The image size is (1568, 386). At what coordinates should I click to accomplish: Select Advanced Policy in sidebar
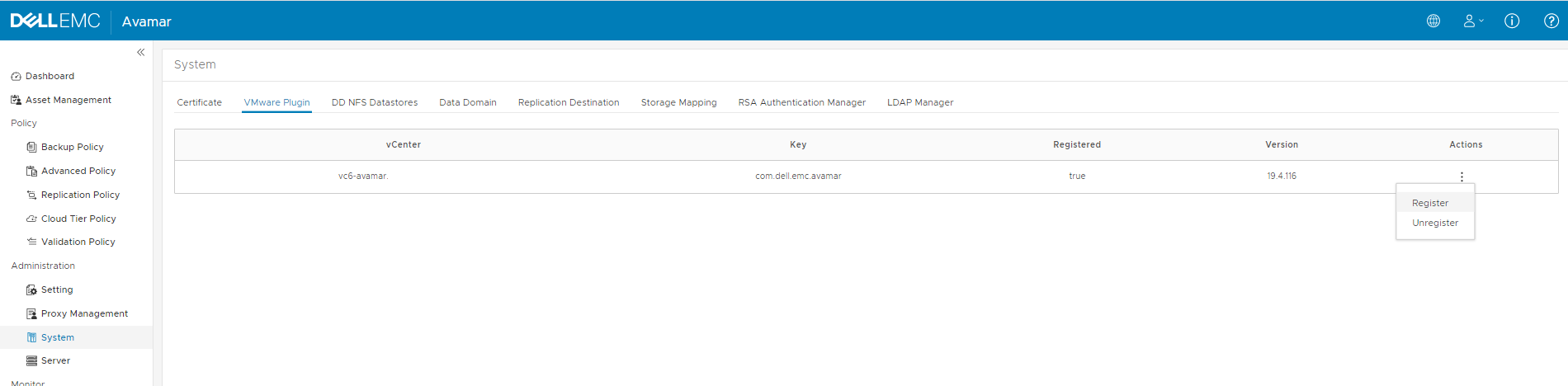click(x=78, y=171)
